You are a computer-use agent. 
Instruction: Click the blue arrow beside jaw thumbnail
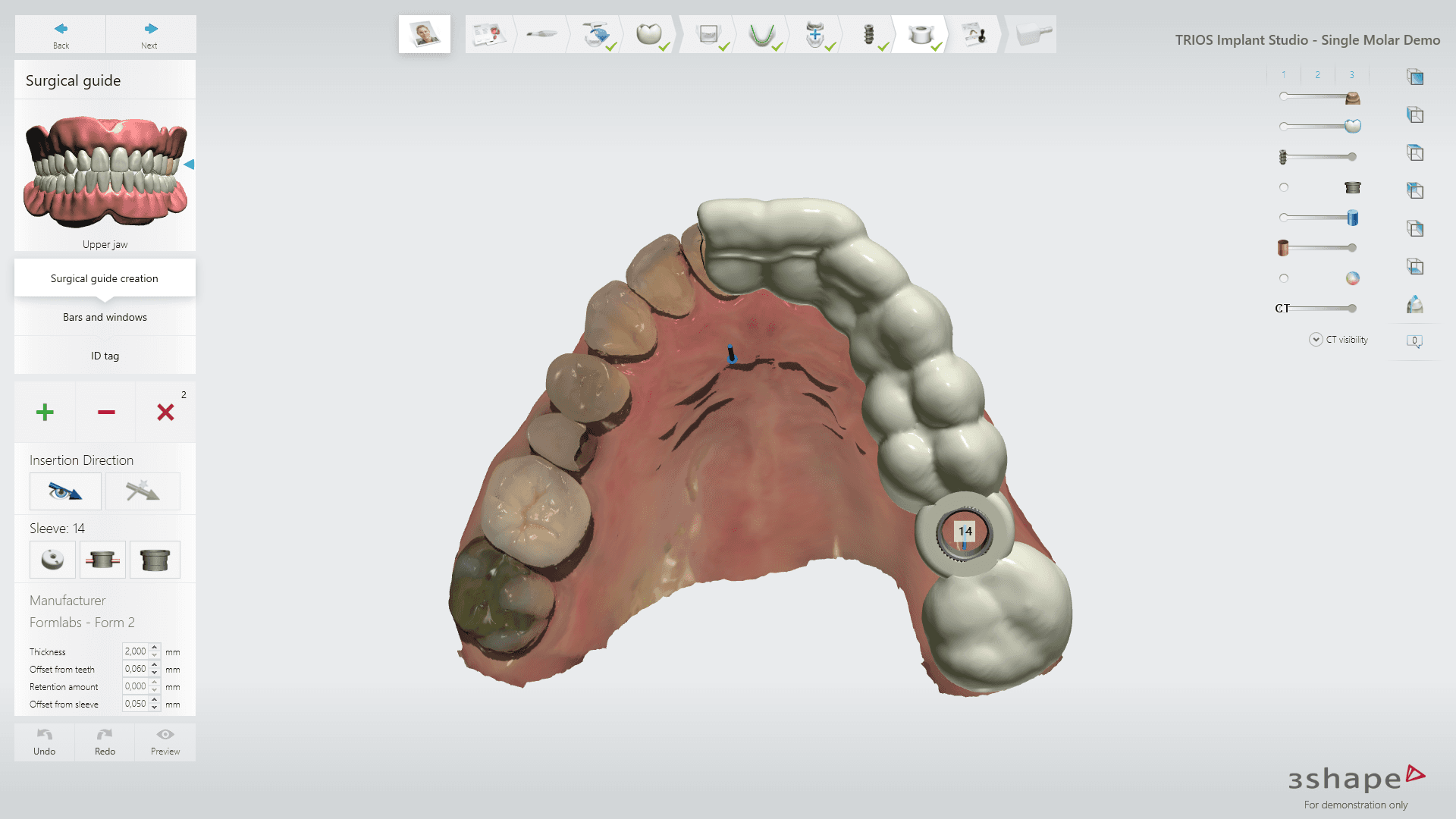[189, 164]
